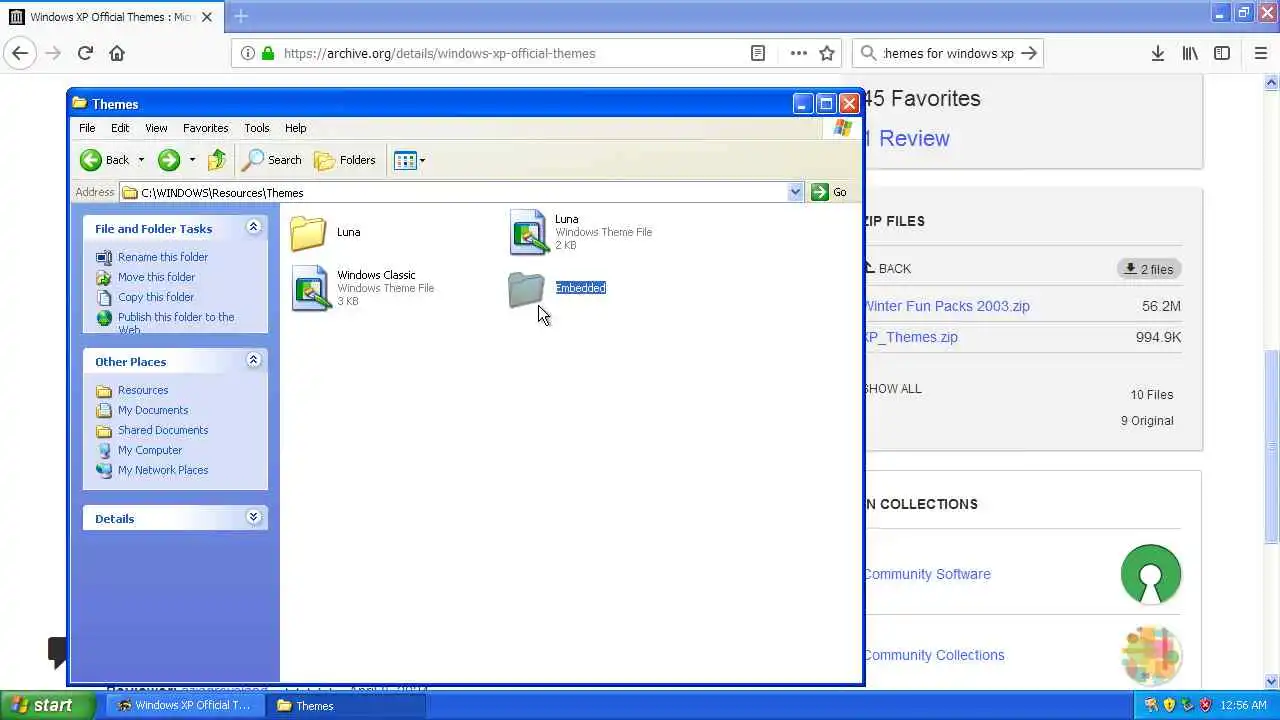Open My Network Places link
The image size is (1280, 720).
[152, 470]
